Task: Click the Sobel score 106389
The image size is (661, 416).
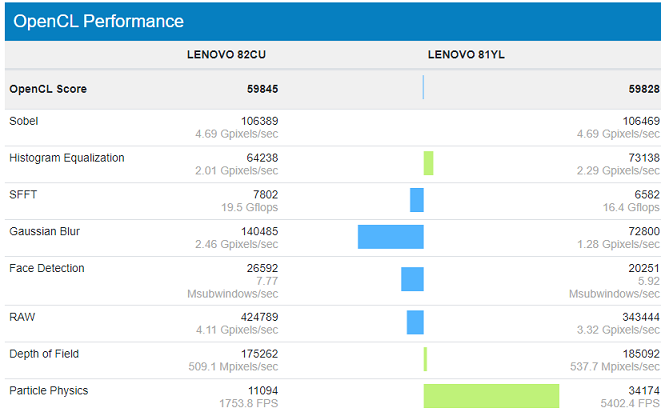Action: click(259, 121)
